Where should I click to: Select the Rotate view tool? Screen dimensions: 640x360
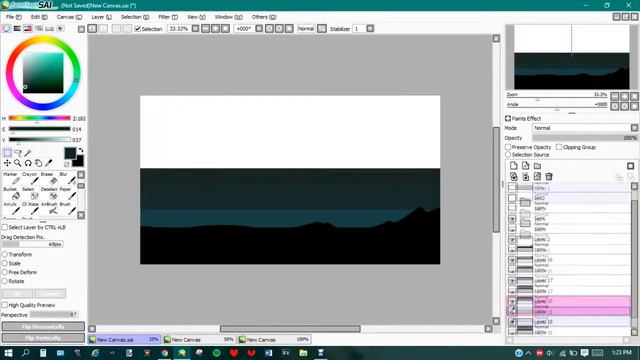[x=28, y=163]
